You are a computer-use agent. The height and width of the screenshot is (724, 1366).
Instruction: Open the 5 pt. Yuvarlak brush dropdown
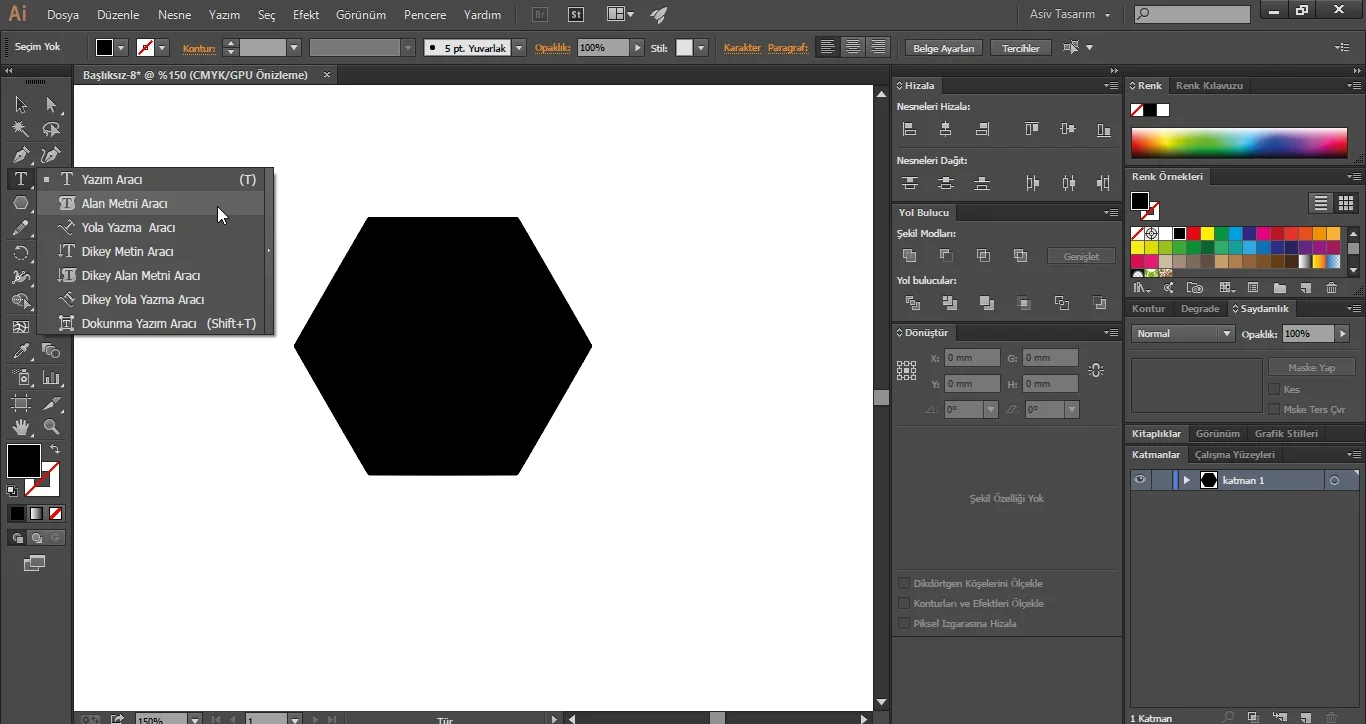tap(519, 48)
